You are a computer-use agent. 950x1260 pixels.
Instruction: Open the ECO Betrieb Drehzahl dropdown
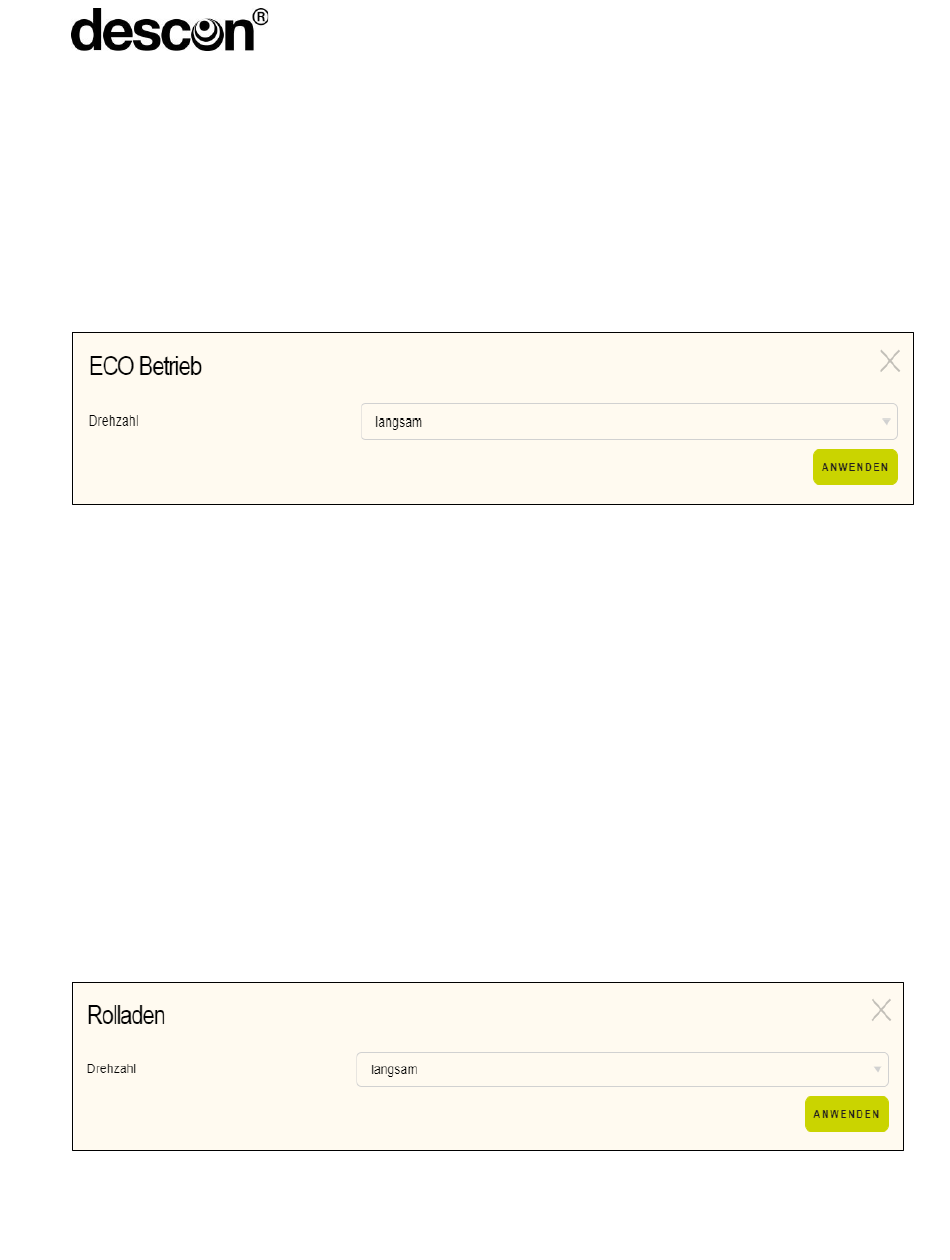[629, 421]
